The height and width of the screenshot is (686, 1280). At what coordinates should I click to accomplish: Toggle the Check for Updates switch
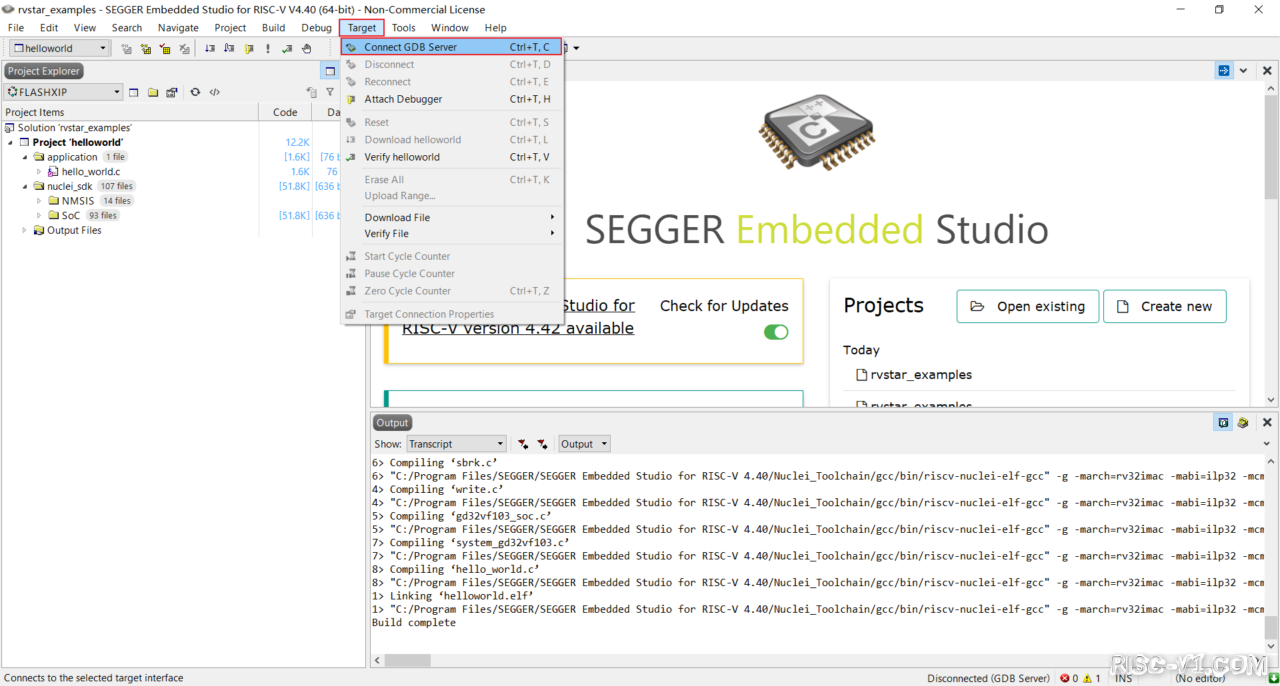[x=776, y=332]
